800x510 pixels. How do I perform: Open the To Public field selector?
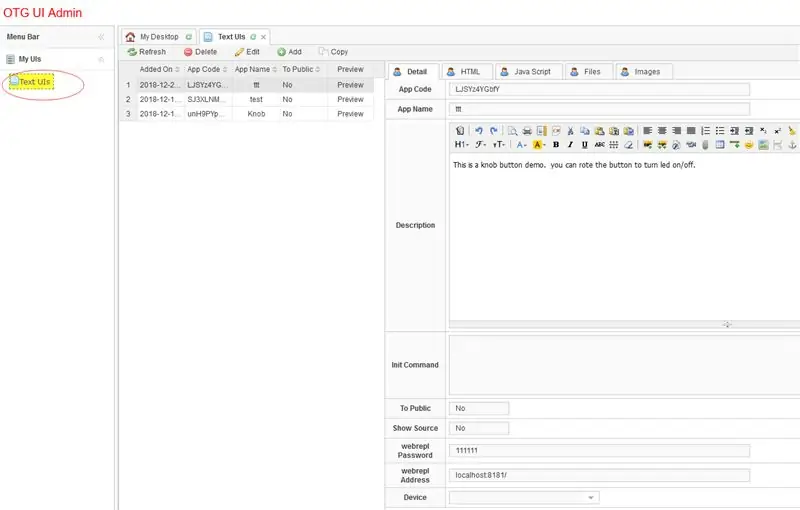pyautogui.click(x=479, y=409)
